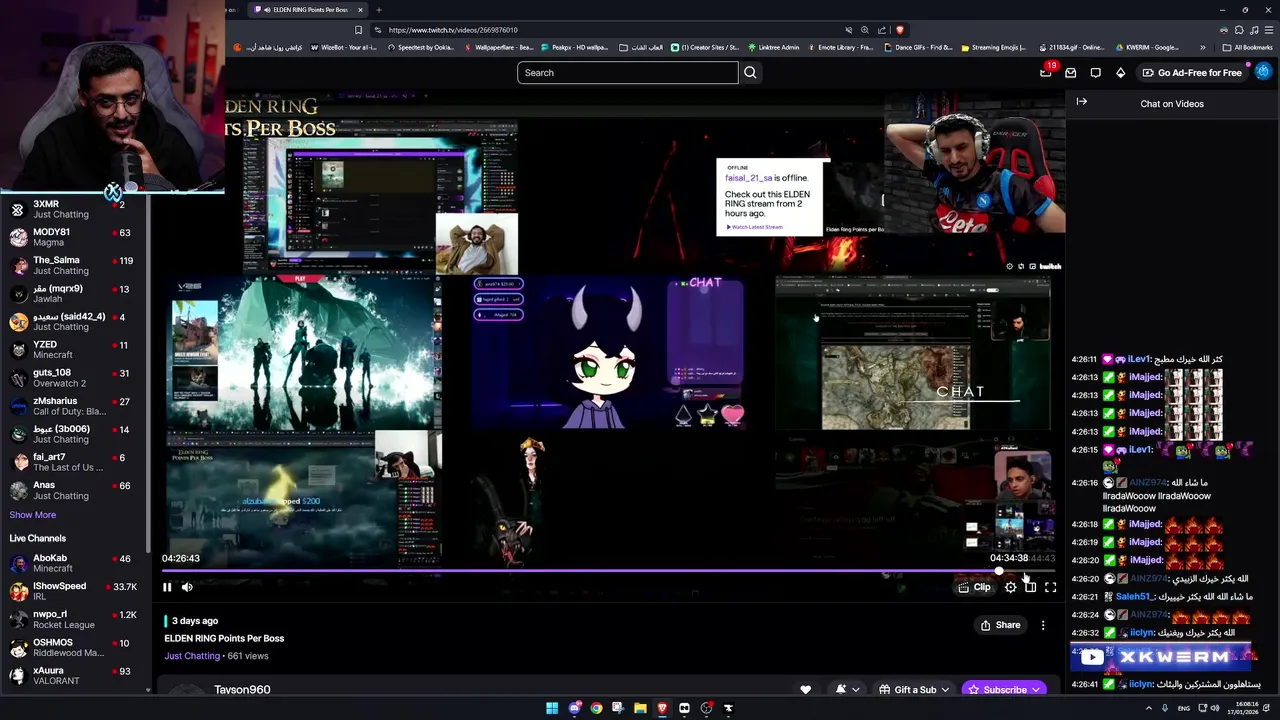
Task: Open Anas Just Chatting channel
Action: [74, 490]
